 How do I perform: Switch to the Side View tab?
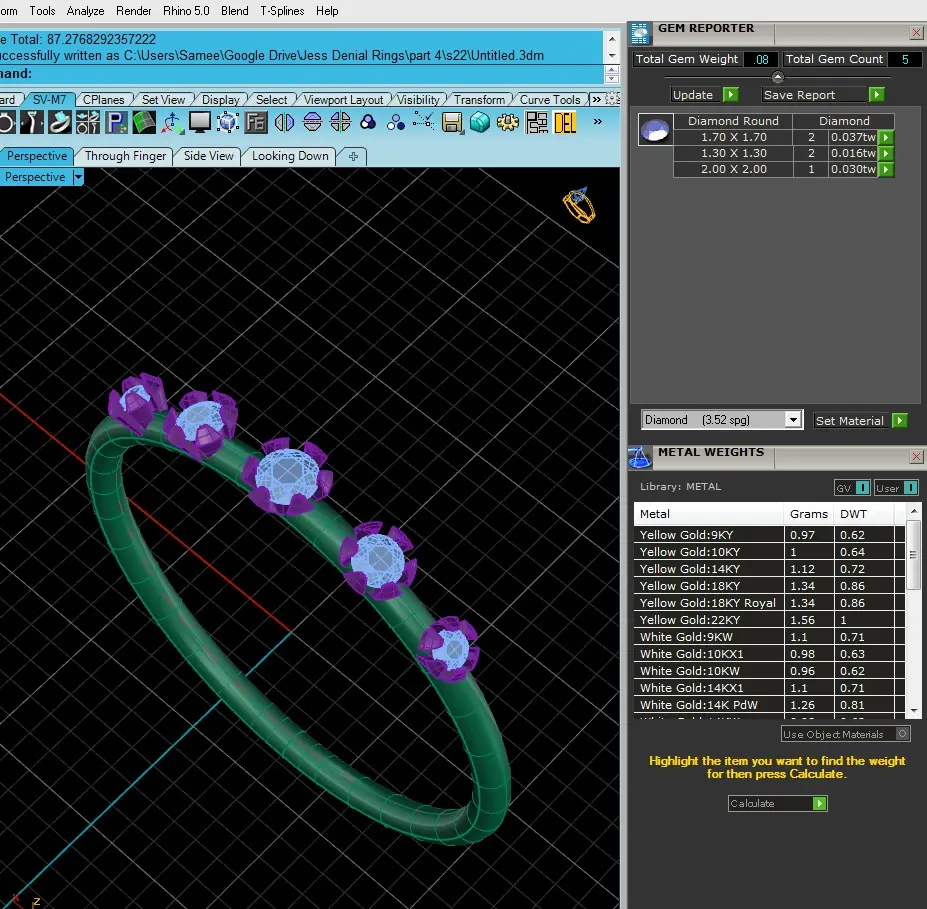pyautogui.click(x=208, y=156)
